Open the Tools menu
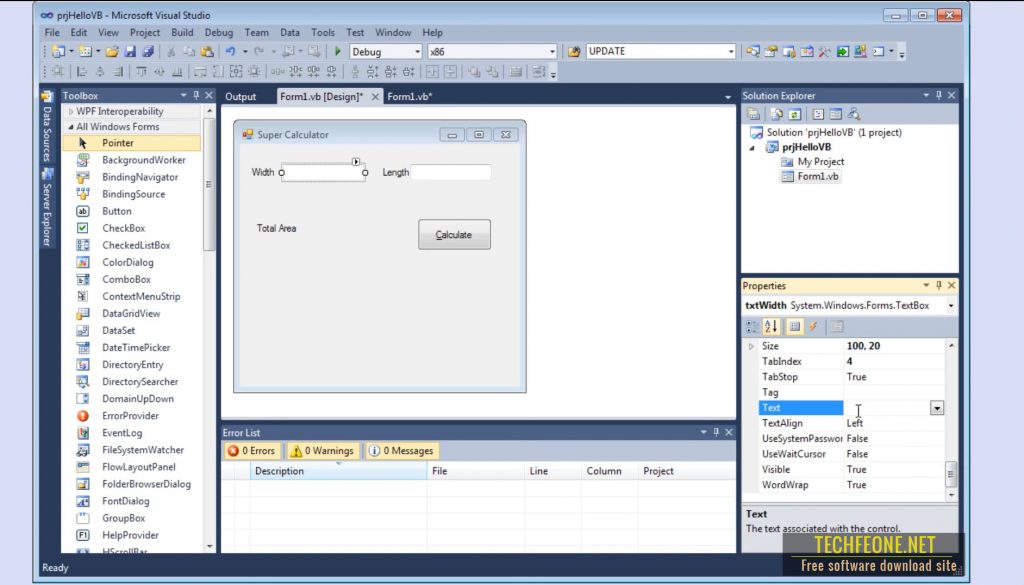1024x585 pixels. [323, 32]
